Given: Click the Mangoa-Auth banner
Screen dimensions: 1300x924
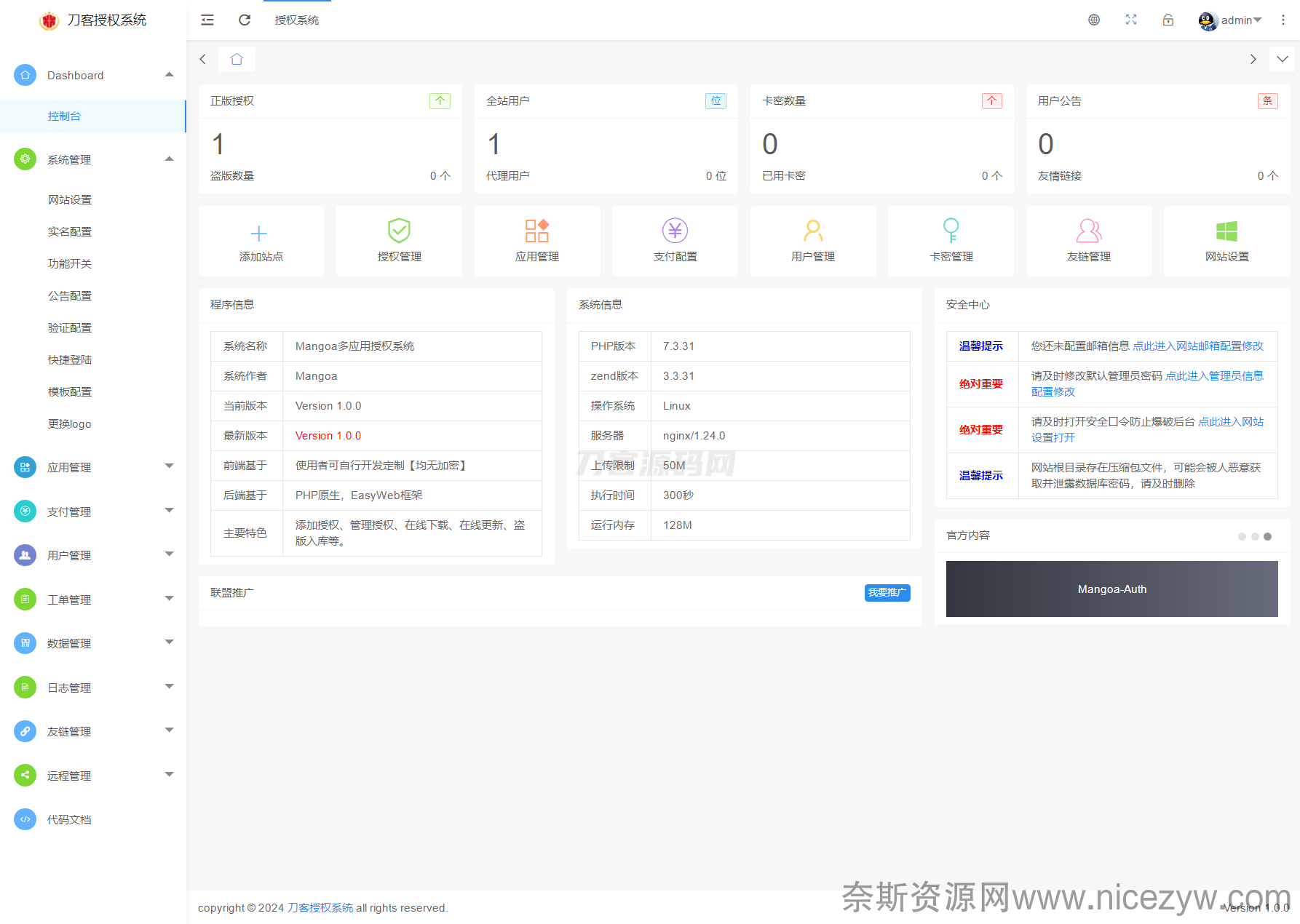Looking at the screenshot, I should click(1112, 589).
